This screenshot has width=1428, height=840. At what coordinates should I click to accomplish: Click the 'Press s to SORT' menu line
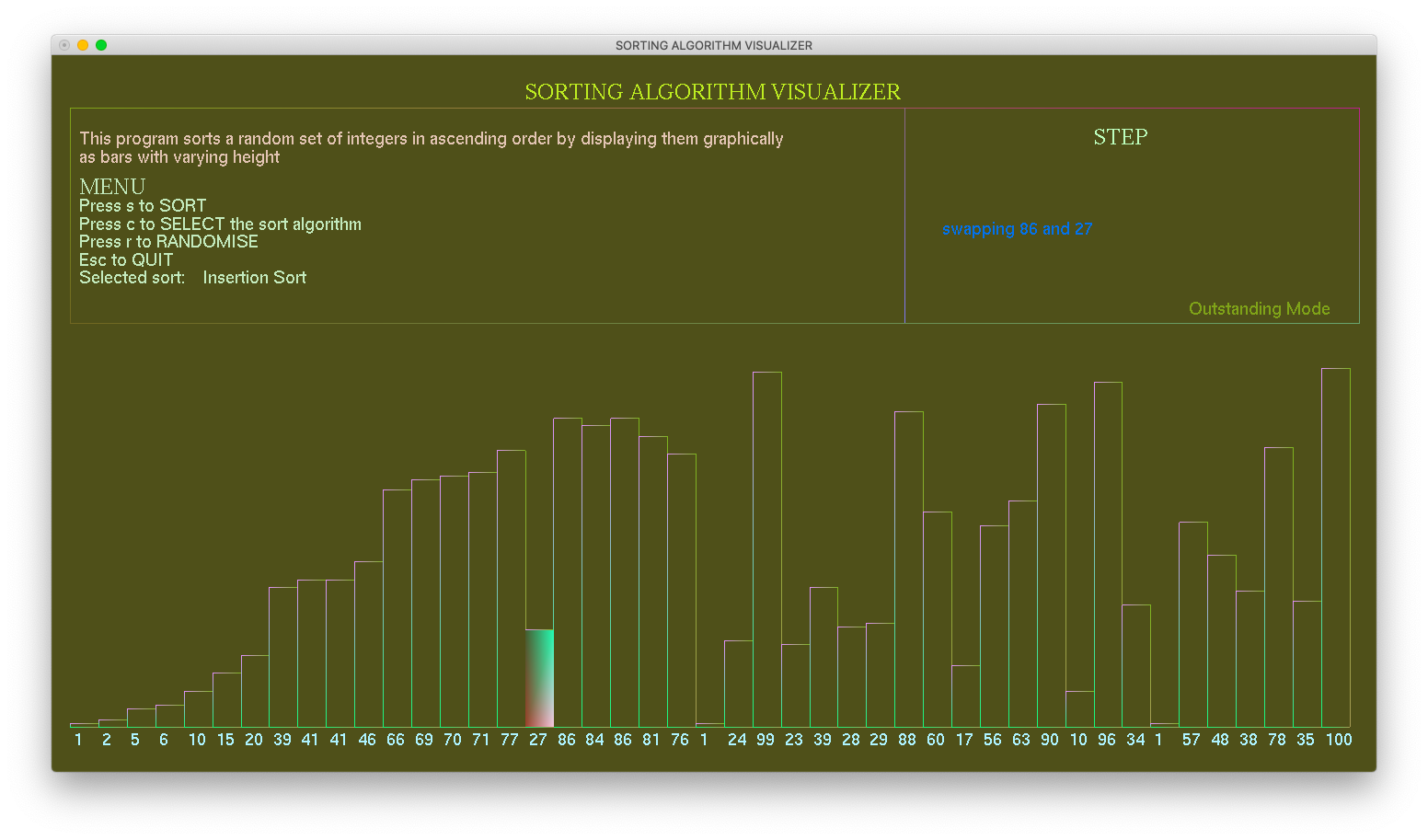(x=143, y=205)
